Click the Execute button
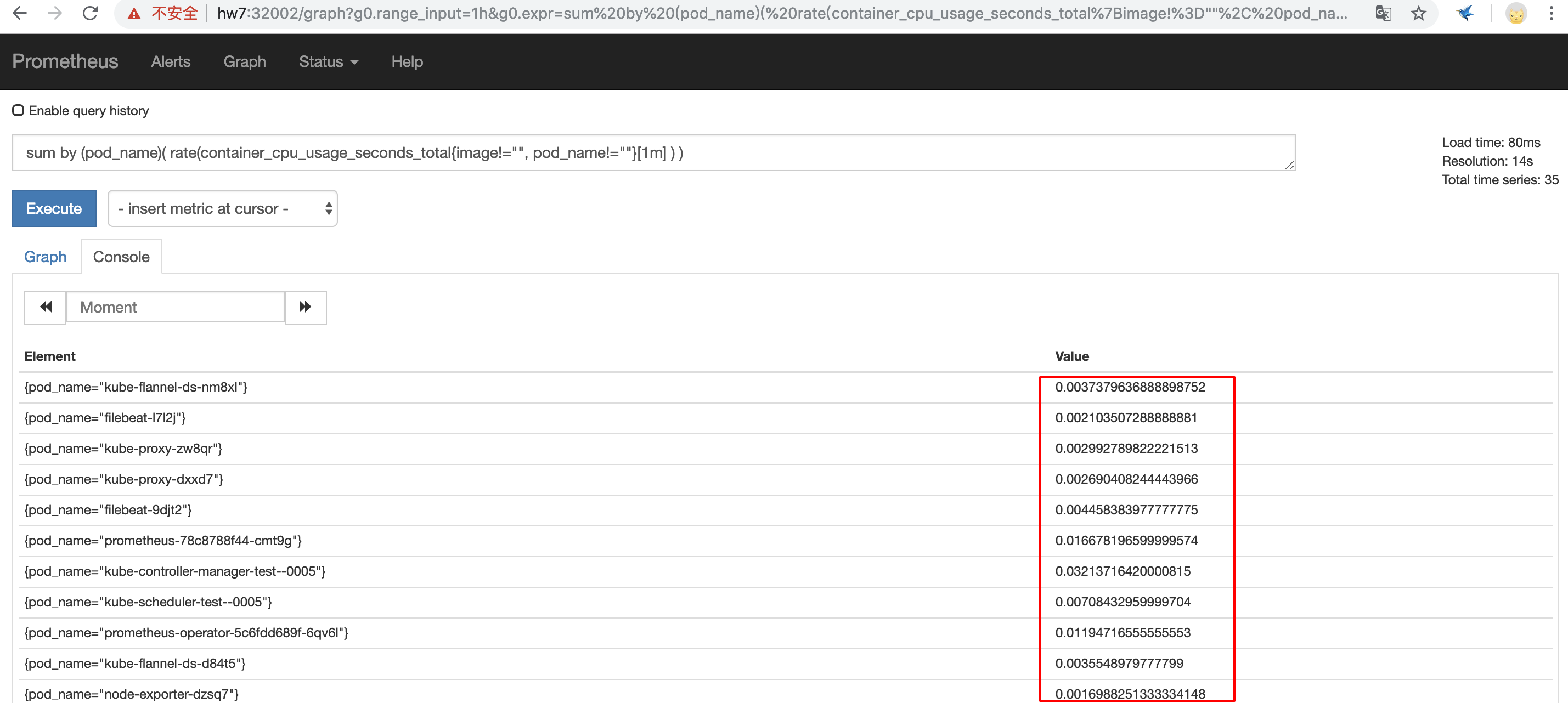 [x=54, y=208]
